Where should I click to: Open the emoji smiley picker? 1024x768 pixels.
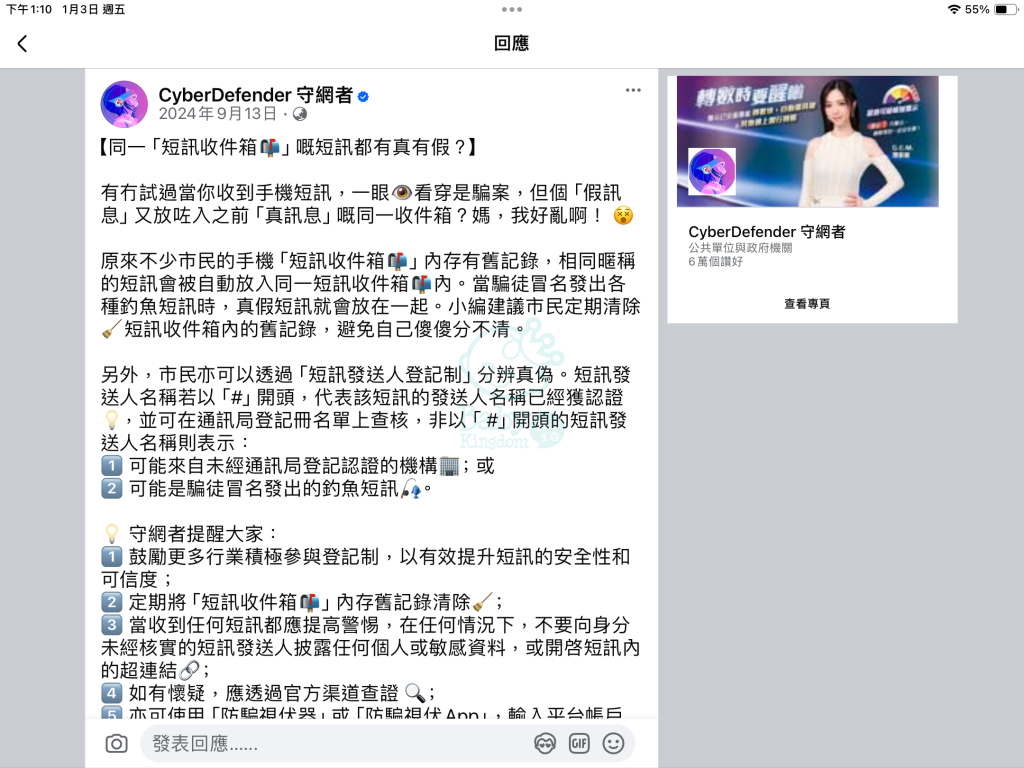pyautogui.click(x=613, y=743)
